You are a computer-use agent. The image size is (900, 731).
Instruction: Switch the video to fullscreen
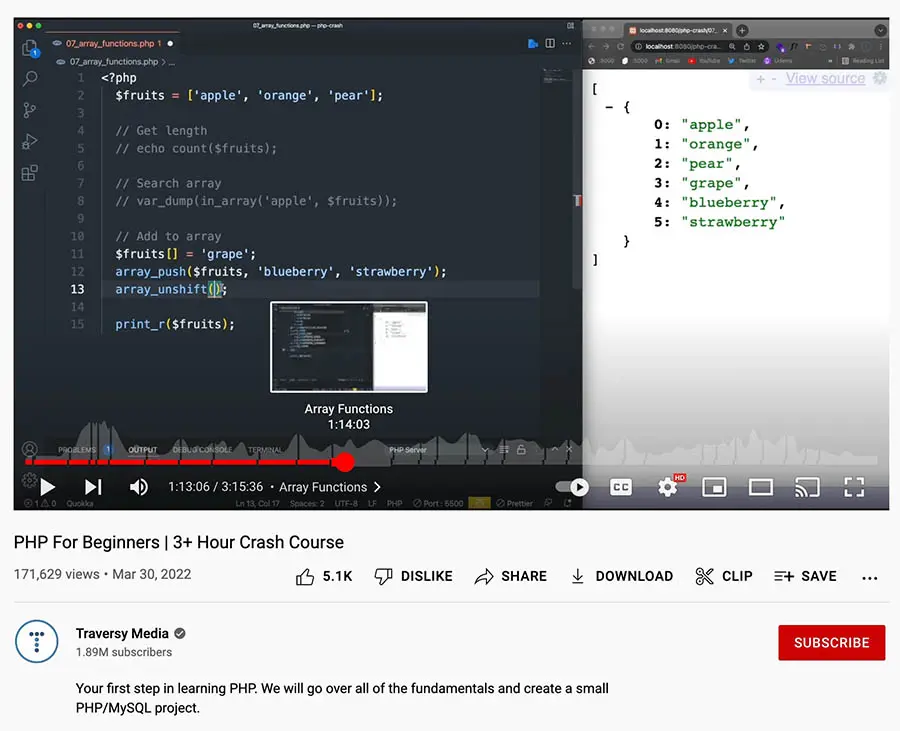[x=854, y=487]
